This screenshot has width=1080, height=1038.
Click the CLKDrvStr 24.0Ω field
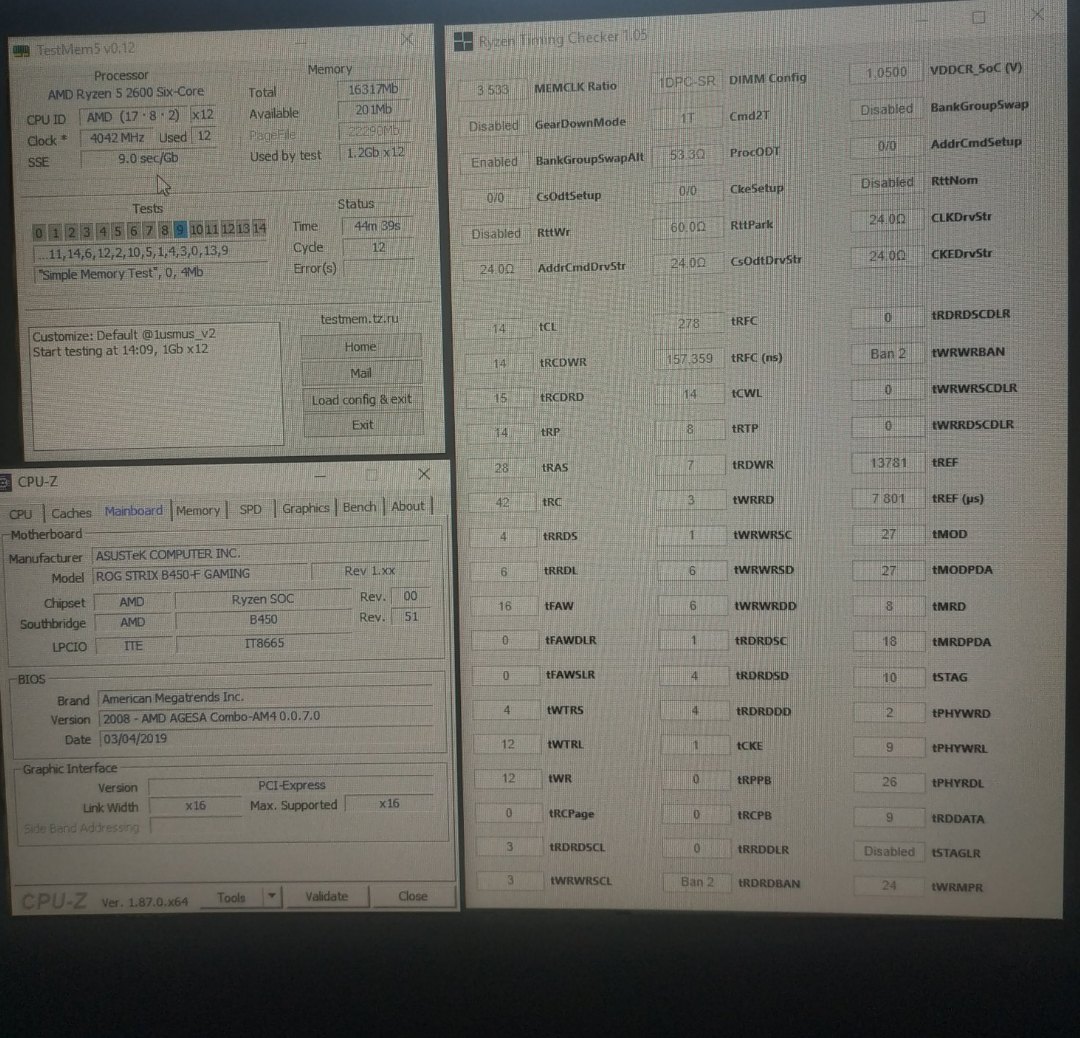(x=887, y=219)
